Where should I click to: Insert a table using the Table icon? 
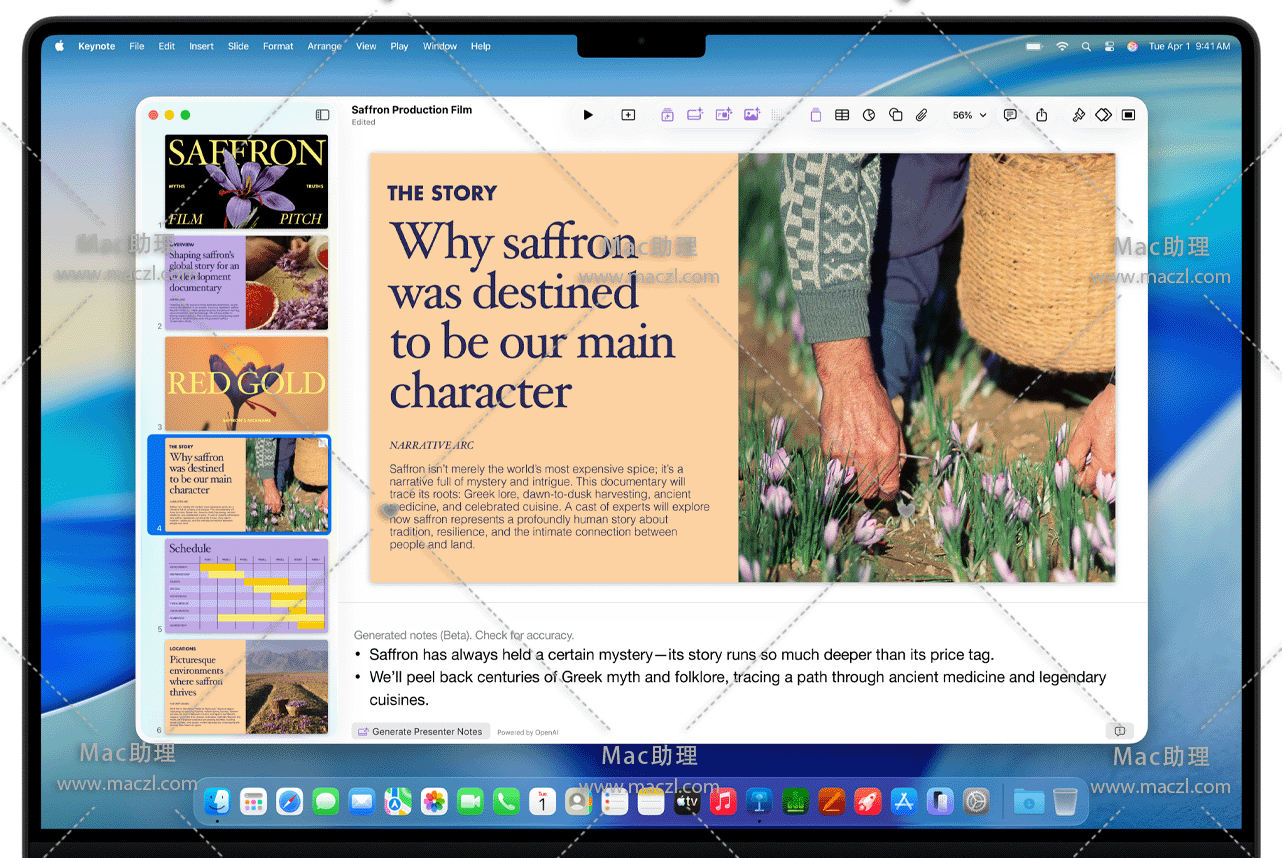[842, 115]
